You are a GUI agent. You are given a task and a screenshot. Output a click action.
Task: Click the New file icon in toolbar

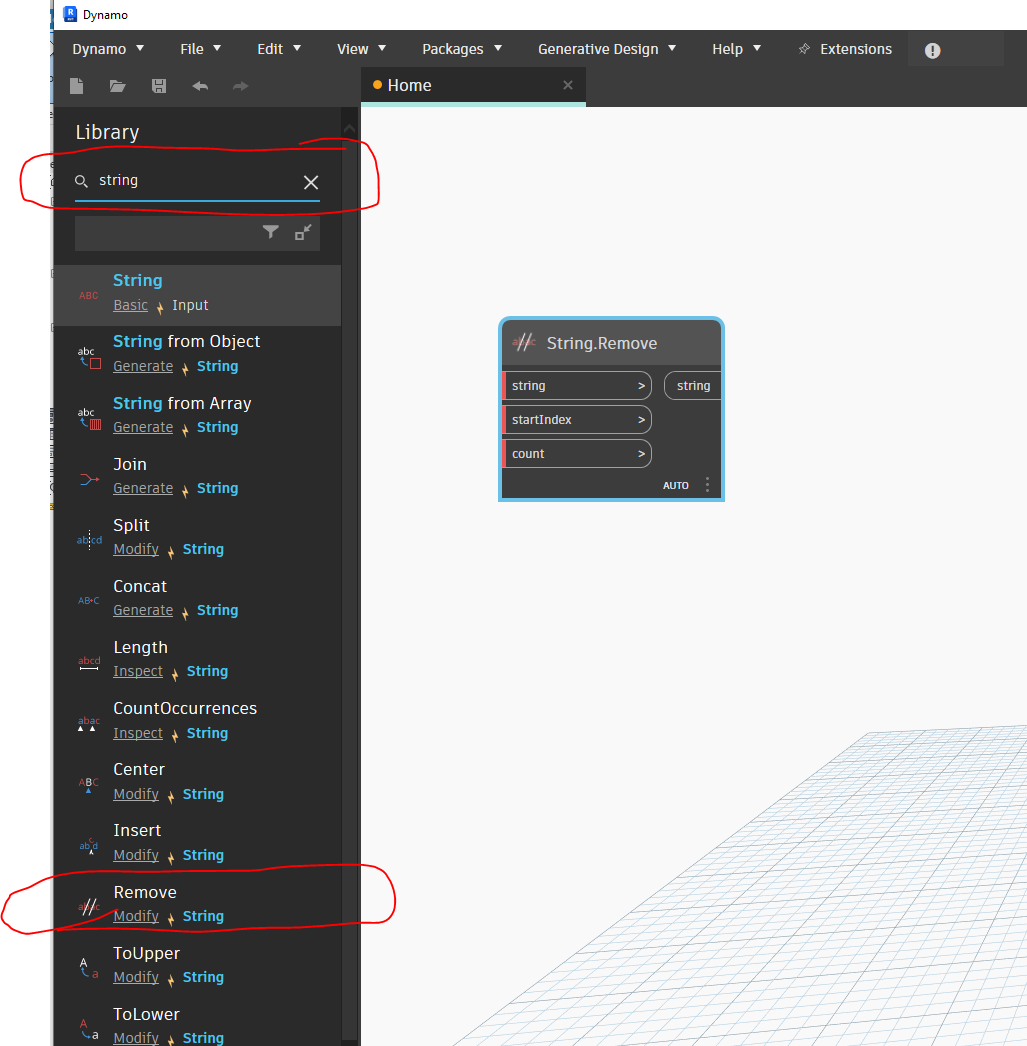tap(77, 86)
